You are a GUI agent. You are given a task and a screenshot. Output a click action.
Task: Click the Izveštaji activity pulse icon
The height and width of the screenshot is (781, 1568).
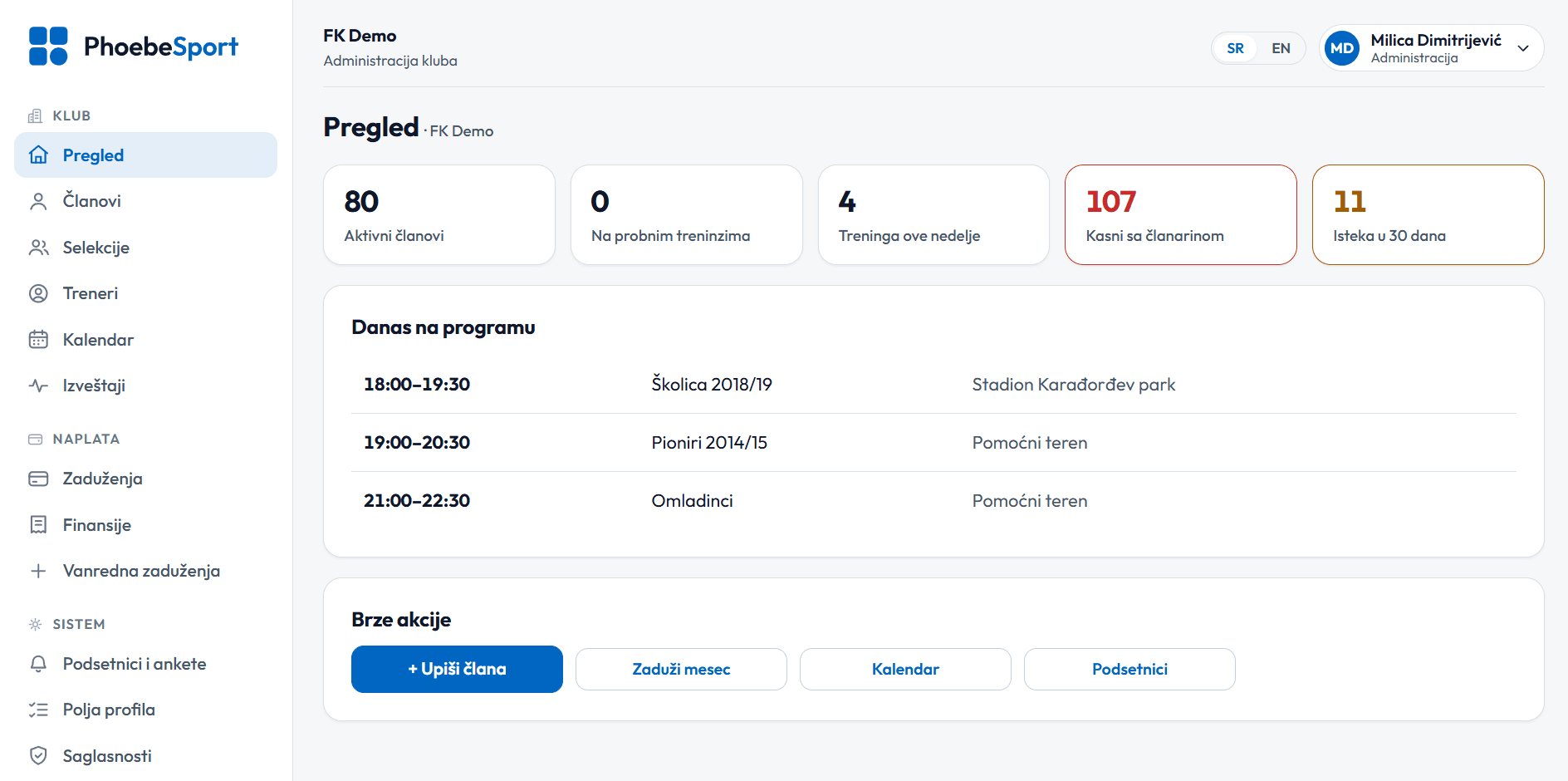click(x=38, y=386)
